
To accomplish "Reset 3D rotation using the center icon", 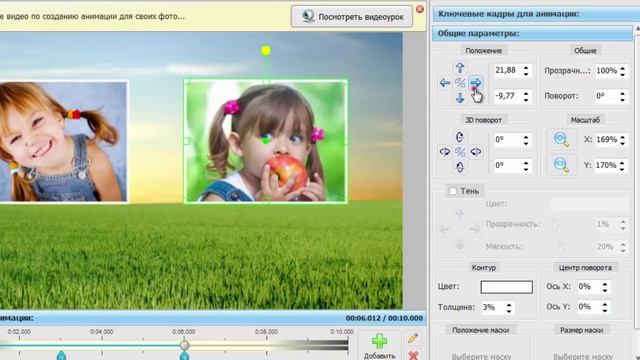I will click(x=460, y=152).
